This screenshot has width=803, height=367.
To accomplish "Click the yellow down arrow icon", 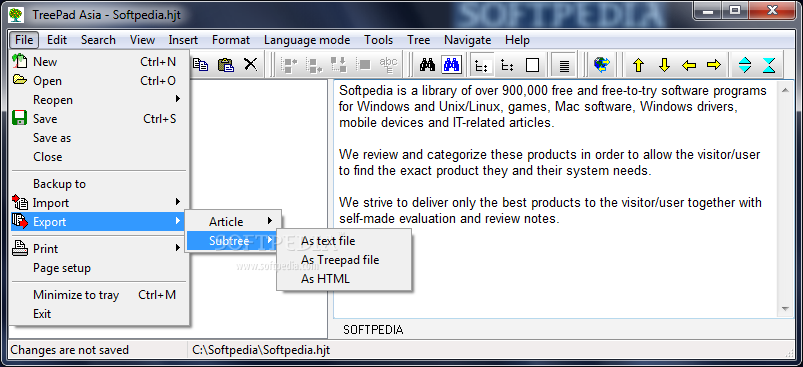I will click(664, 65).
